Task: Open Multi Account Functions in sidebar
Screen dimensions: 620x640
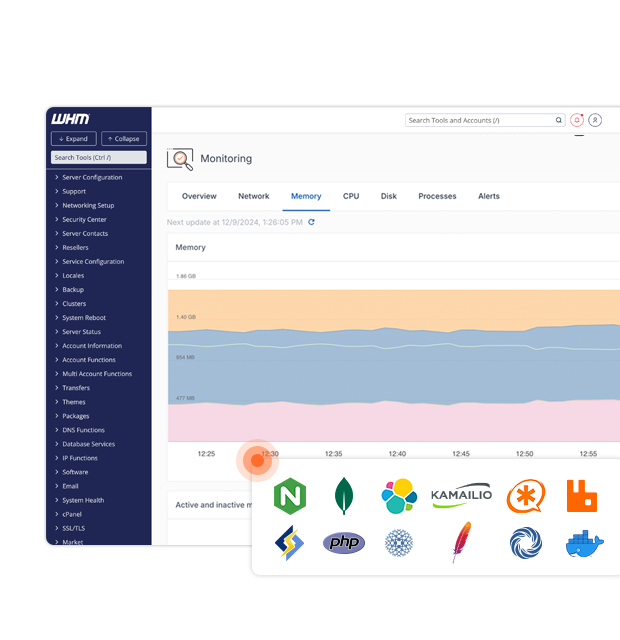Action: pyautogui.click(x=97, y=374)
